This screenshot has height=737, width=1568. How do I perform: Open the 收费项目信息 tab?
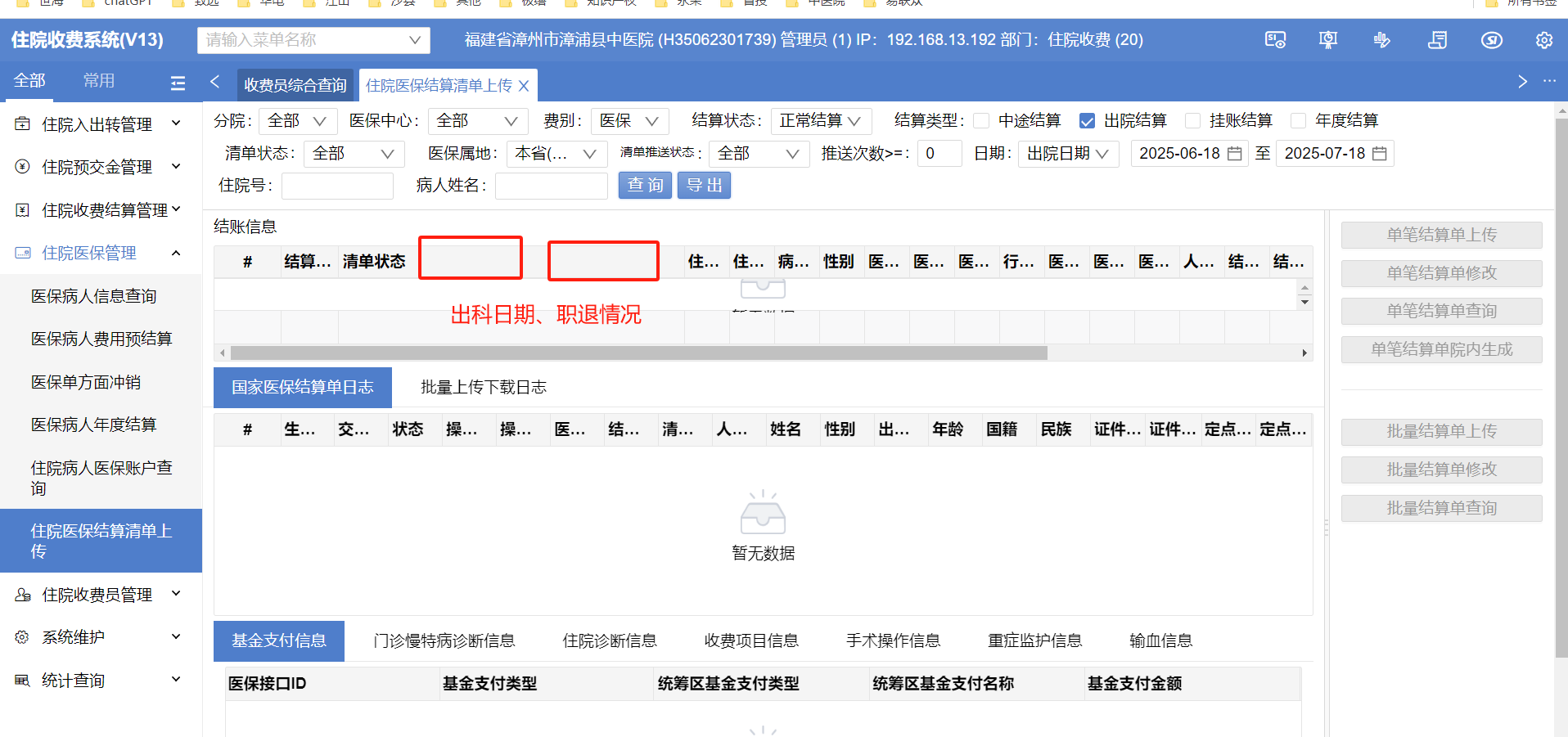(x=751, y=641)
